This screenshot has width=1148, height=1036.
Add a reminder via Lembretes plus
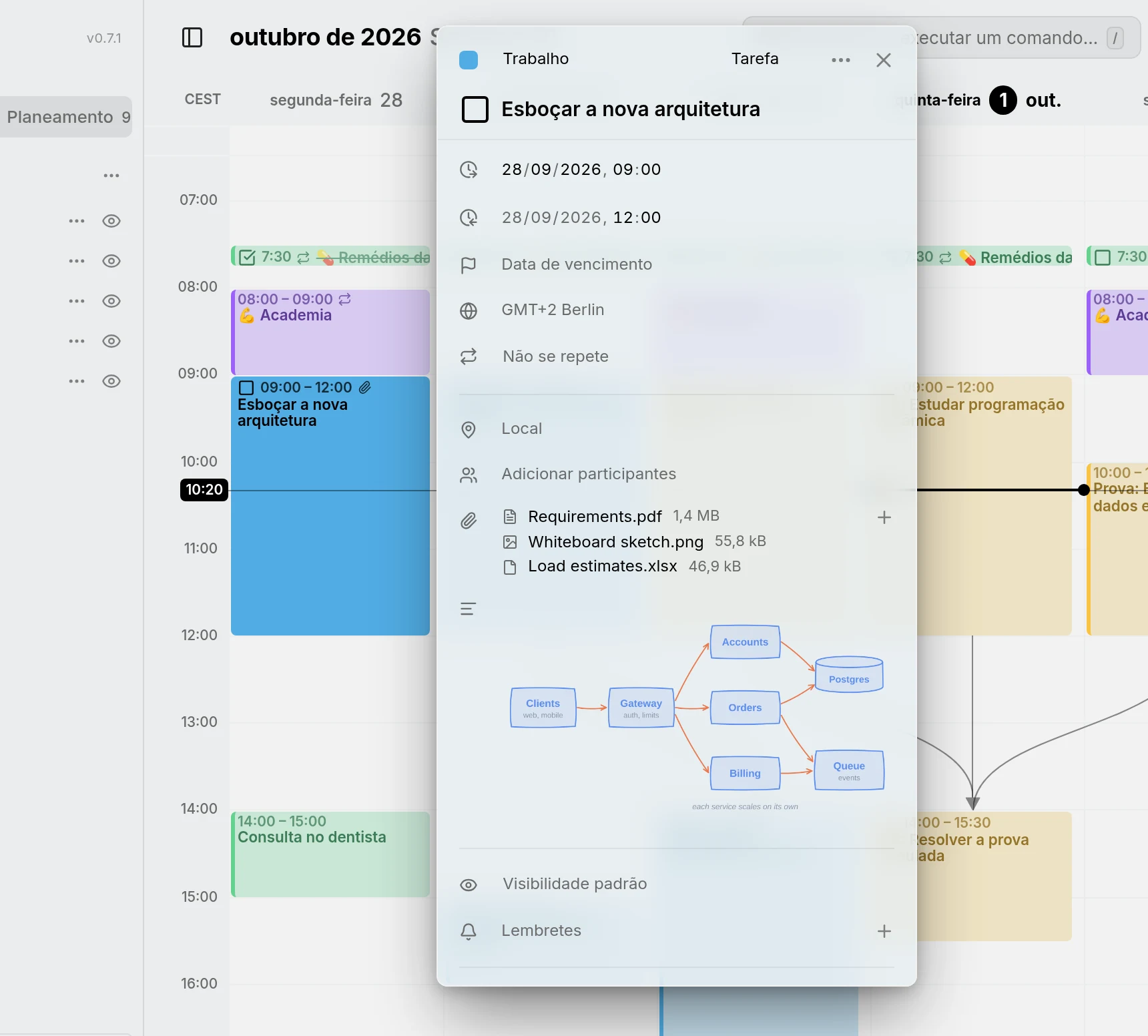(884, 931)
